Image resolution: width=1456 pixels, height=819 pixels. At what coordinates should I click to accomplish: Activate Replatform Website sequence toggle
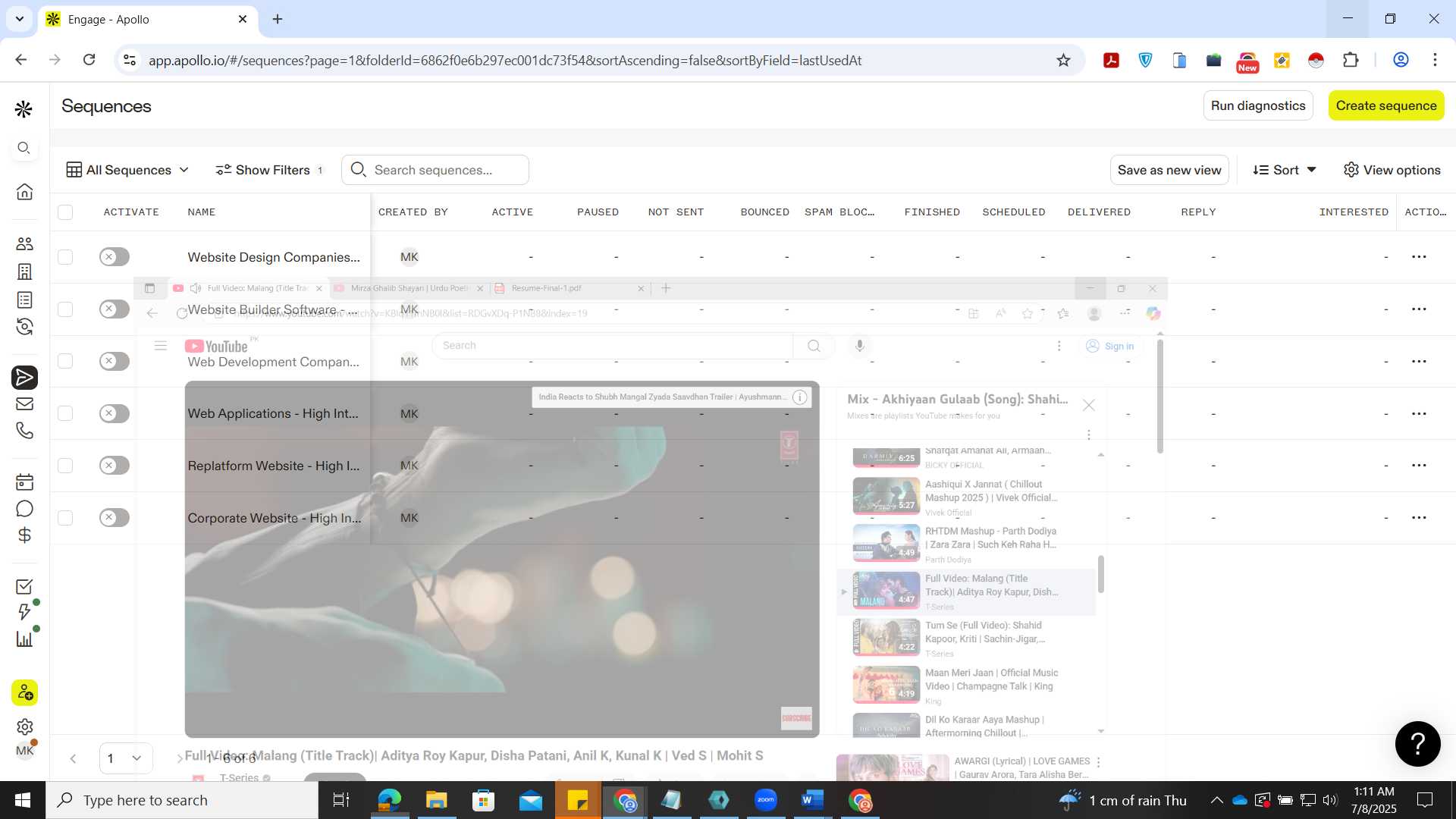(x=114, y=466)
